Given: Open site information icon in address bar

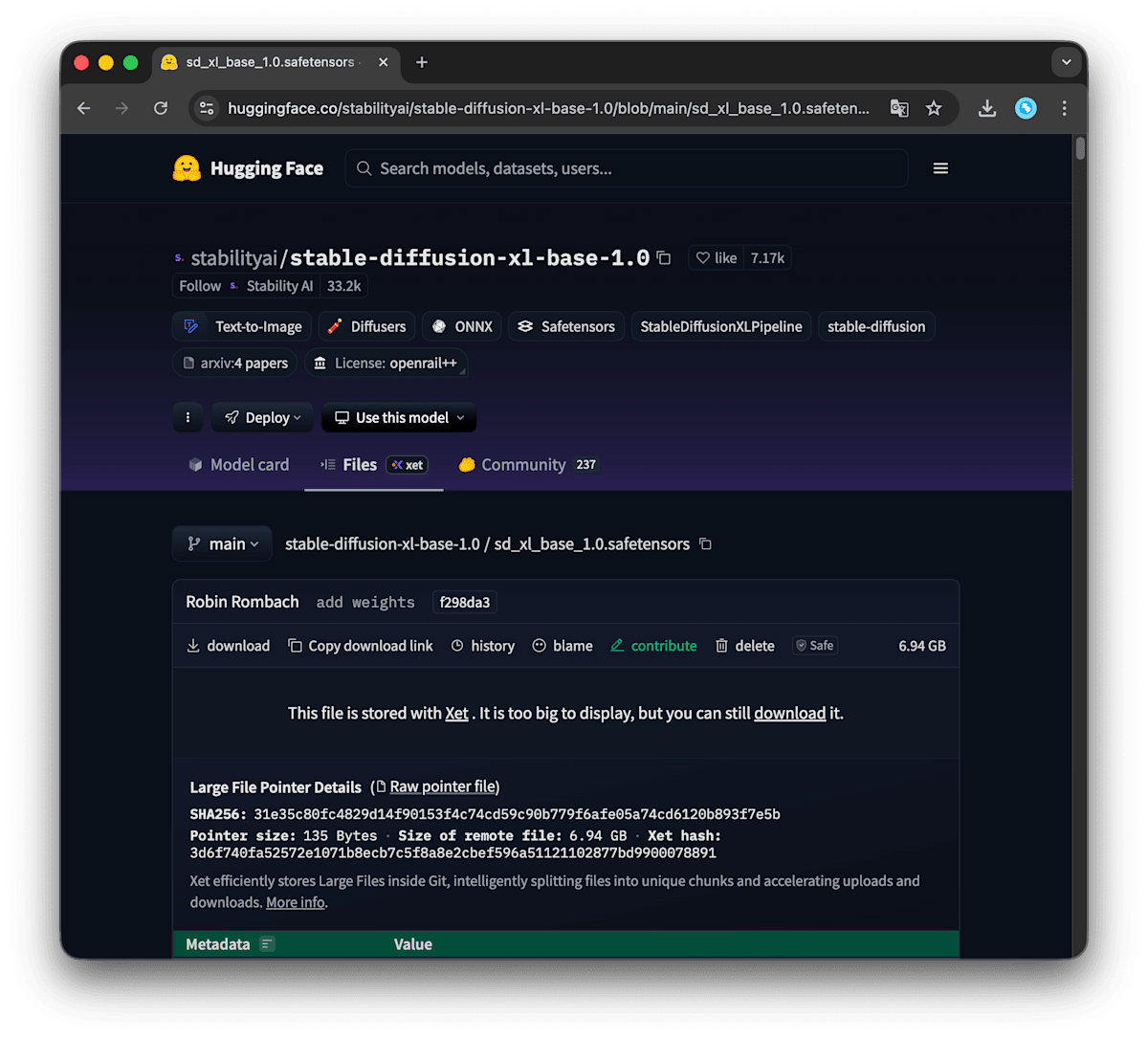Looking at the screenshot, I should point(207,108).
